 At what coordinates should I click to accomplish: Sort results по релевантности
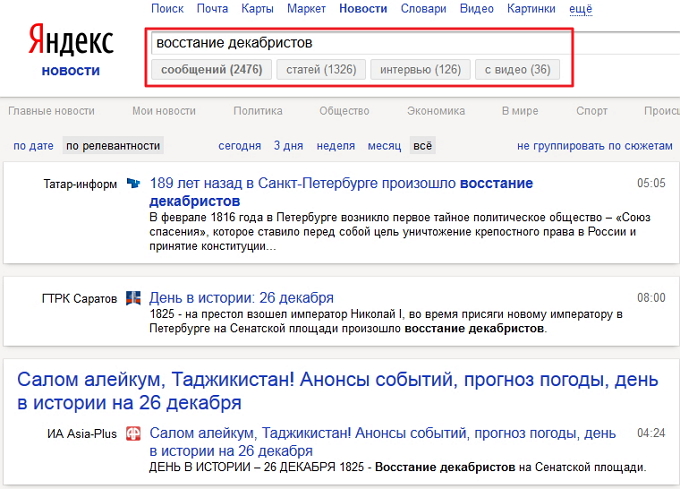click(113, 146)
